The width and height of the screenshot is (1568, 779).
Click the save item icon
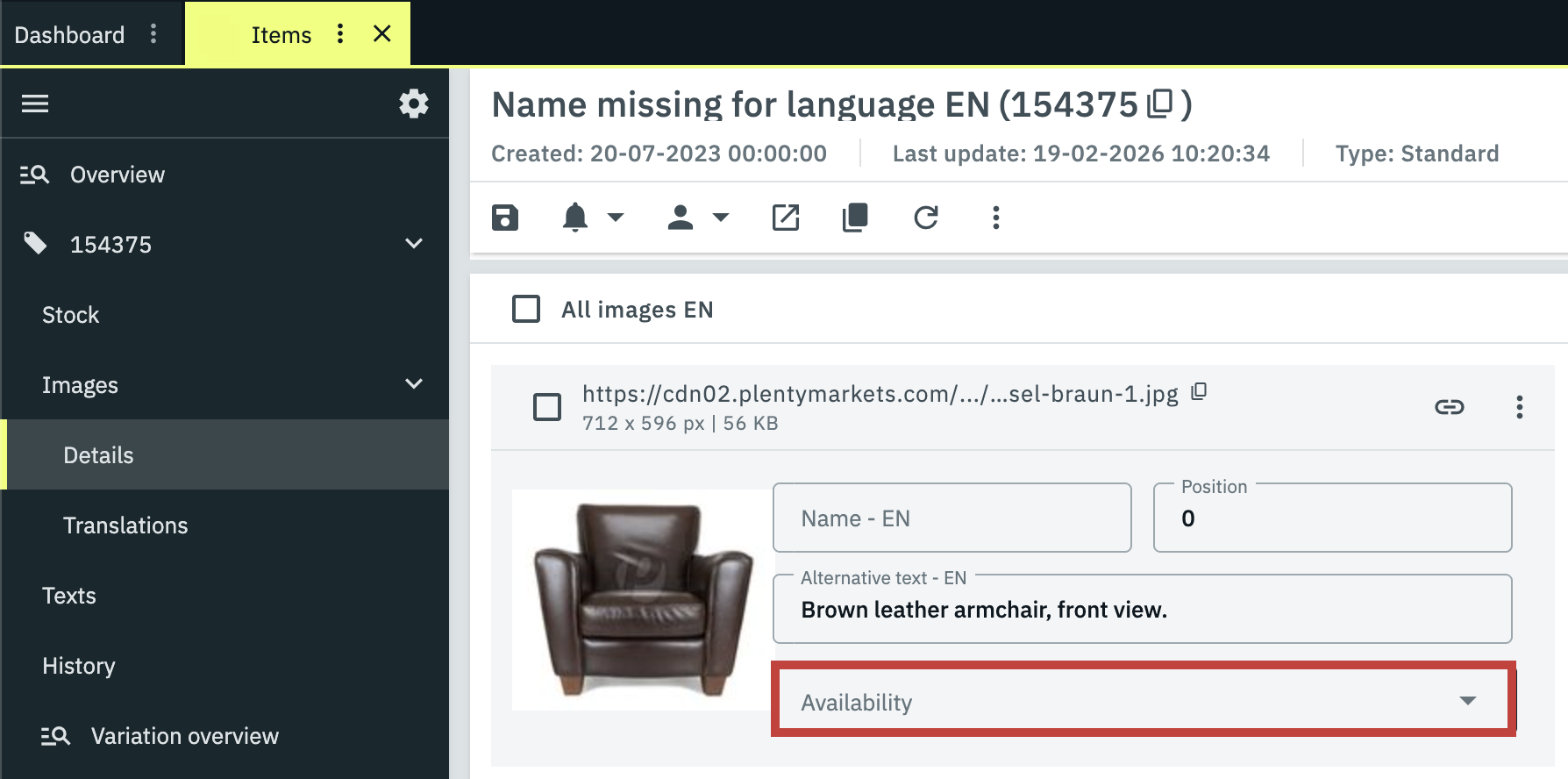[x=505, y=218]
